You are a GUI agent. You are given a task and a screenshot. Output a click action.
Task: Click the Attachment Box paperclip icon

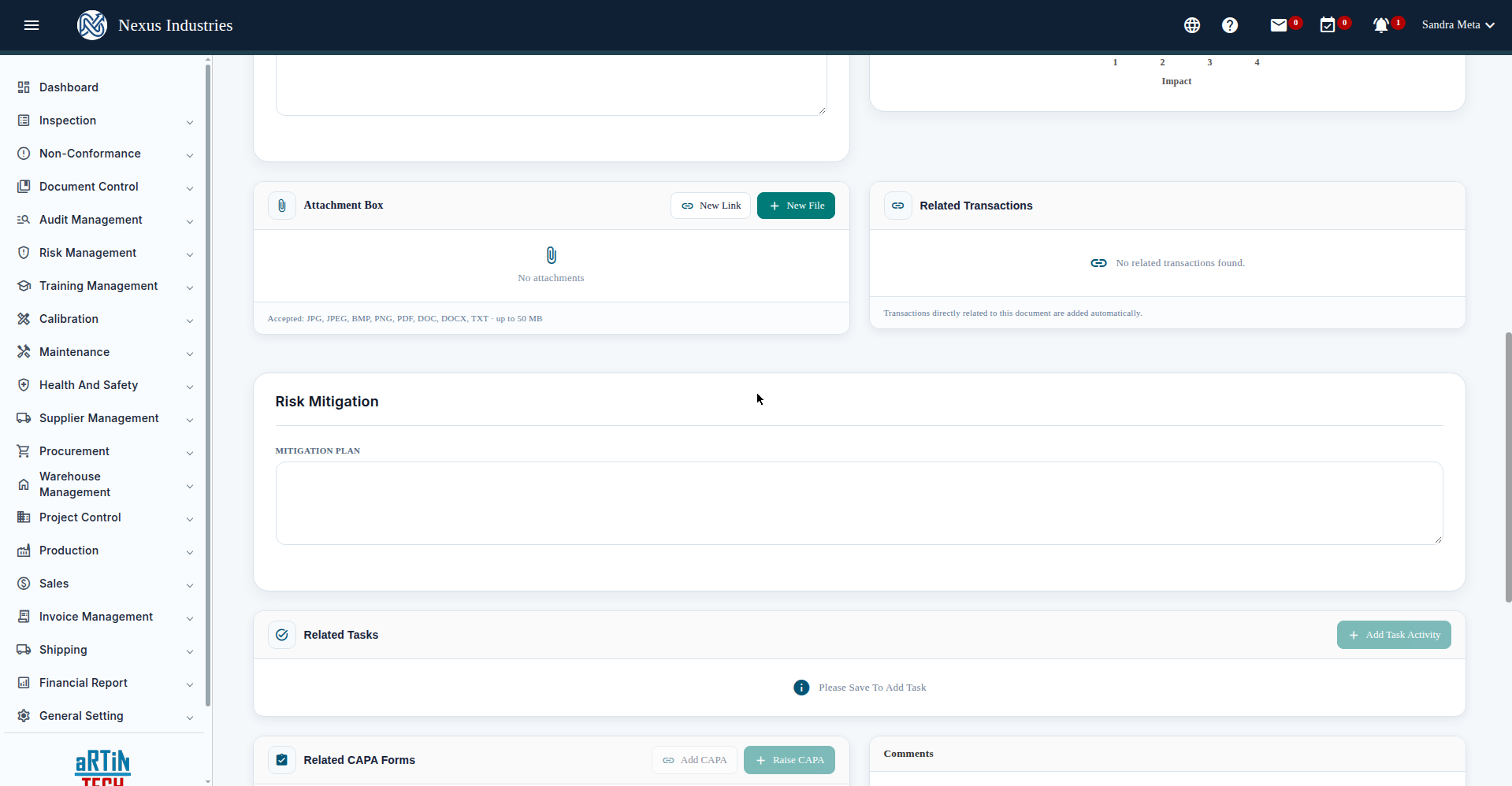click(x=282, y=206)
